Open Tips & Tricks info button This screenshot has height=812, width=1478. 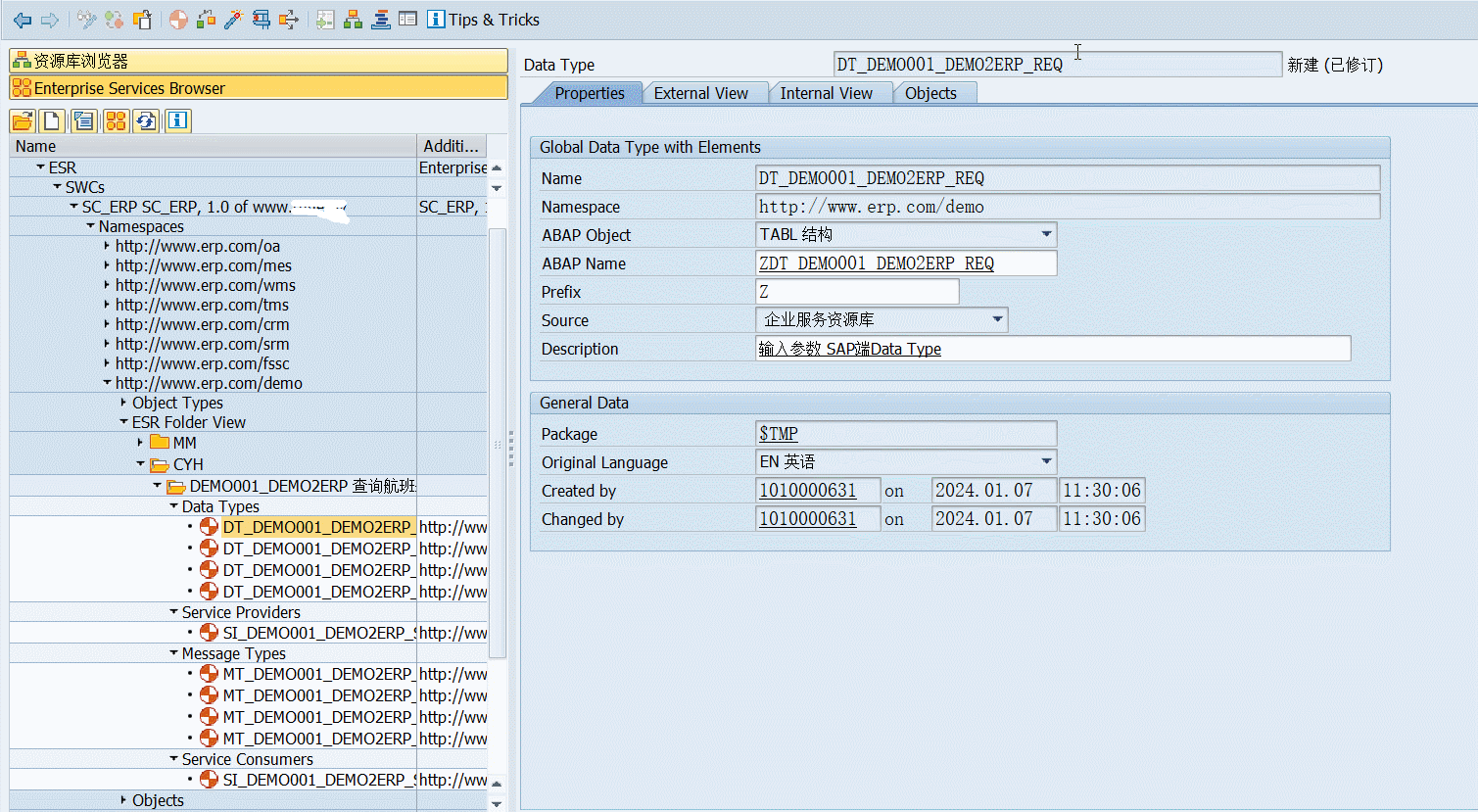pyautogui.click(x=483, y=20)
